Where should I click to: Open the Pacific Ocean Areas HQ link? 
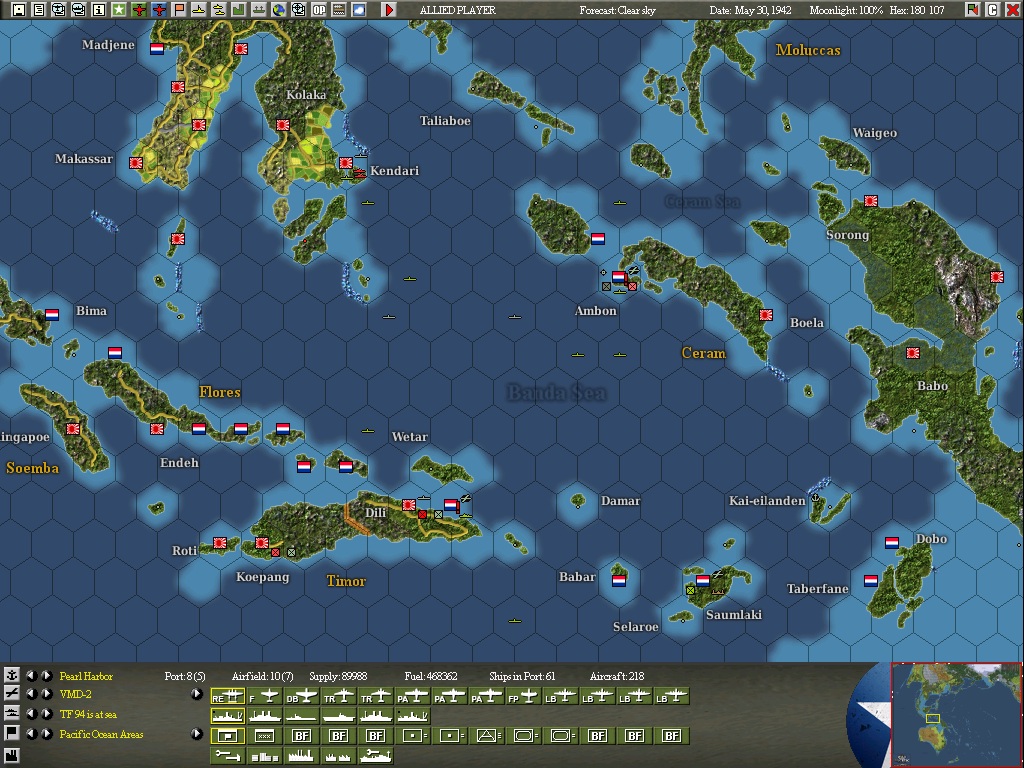coord(101,734)
